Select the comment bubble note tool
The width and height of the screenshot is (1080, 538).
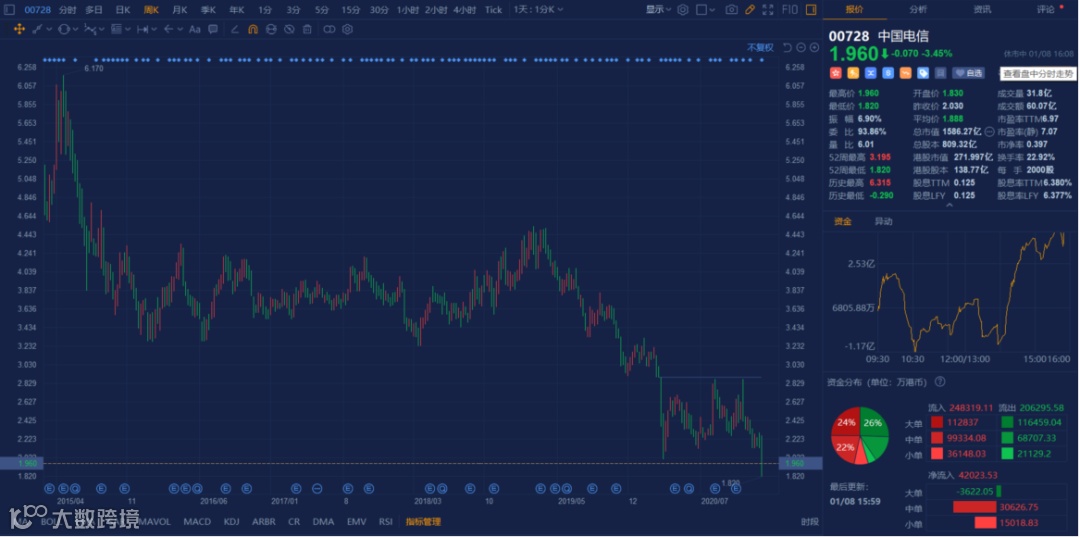pyautogui.click(x=213, y=30)
